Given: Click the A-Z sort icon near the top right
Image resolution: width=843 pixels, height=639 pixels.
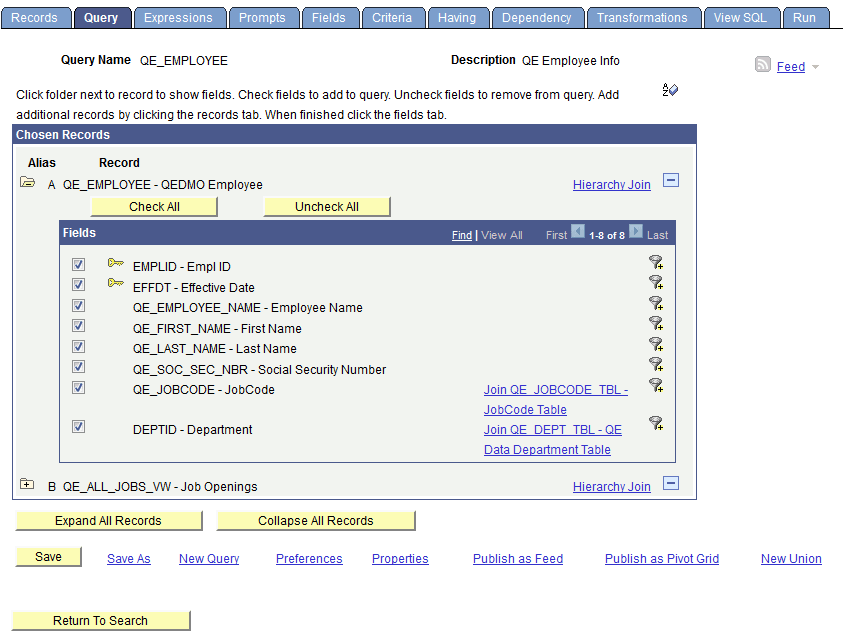Looking at the screenshot, I should [670, 90].
